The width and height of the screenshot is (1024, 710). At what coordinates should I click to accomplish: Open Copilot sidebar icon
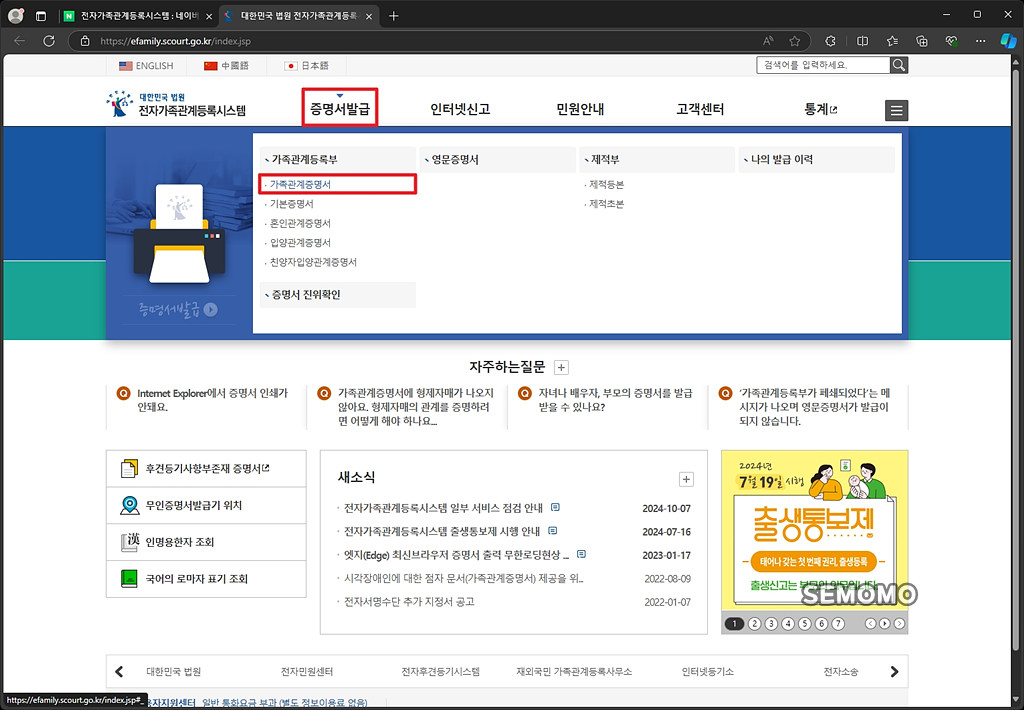1008,40
